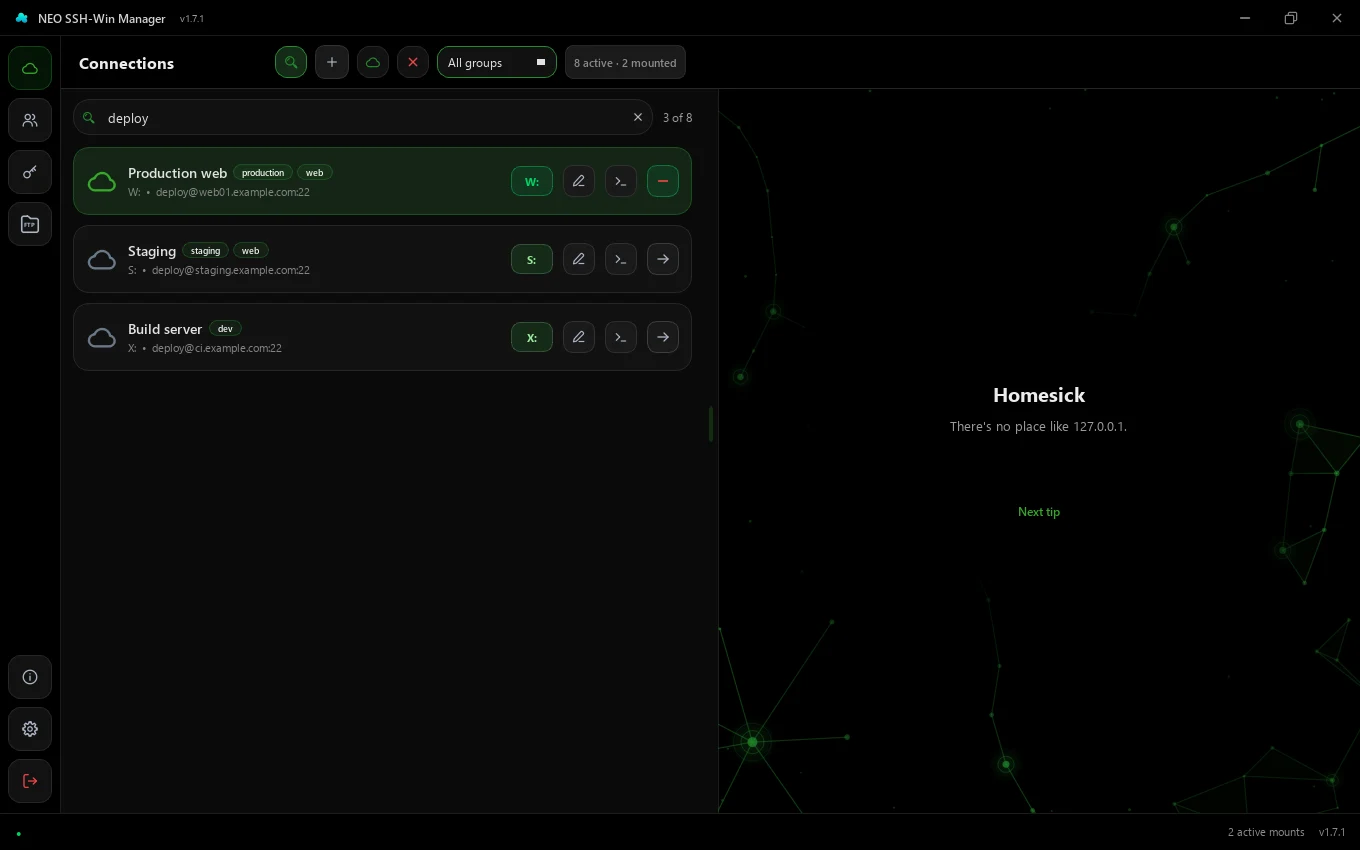Click the W: drive button for Production web
Screen dimensions: 1360x850
(x=532, y=181)
